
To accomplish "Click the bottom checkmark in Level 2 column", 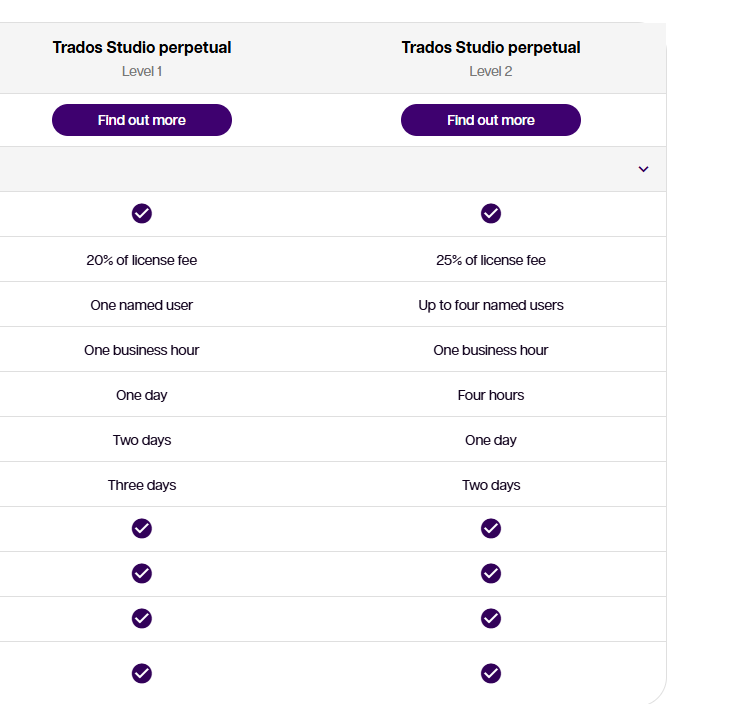I will (x=491, y=673).
